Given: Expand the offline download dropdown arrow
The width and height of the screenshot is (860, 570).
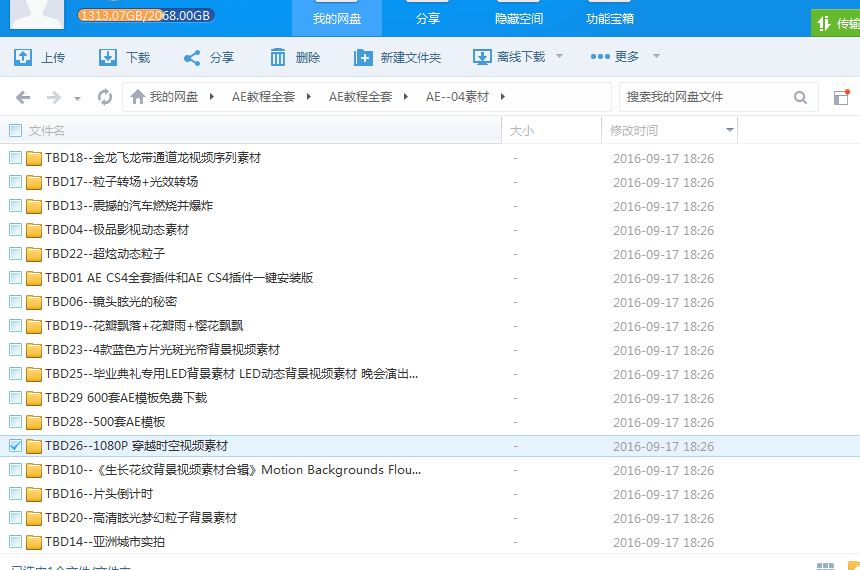Looking at the screenshot, I should 559,57.
